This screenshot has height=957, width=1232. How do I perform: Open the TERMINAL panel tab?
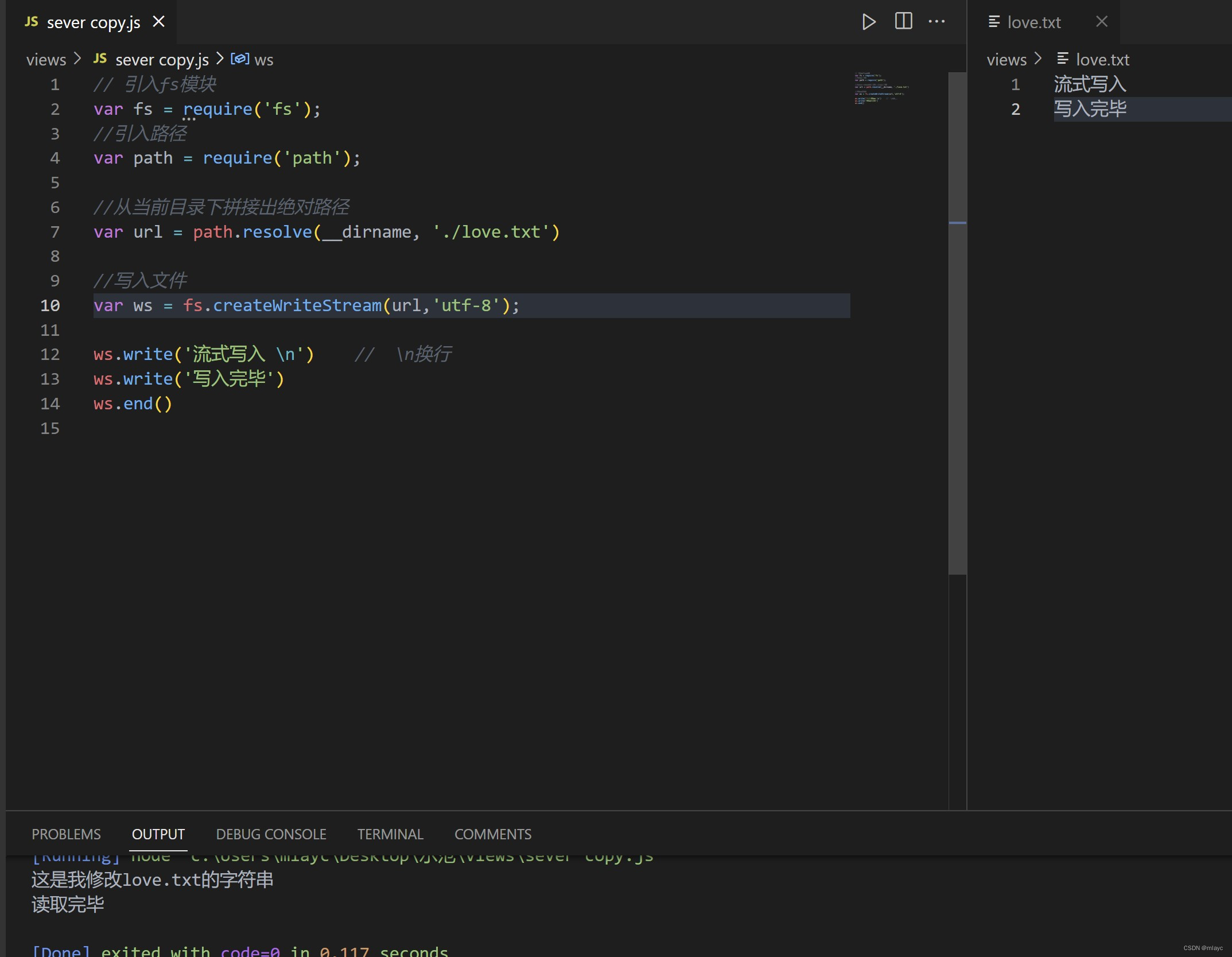[390, 834]
